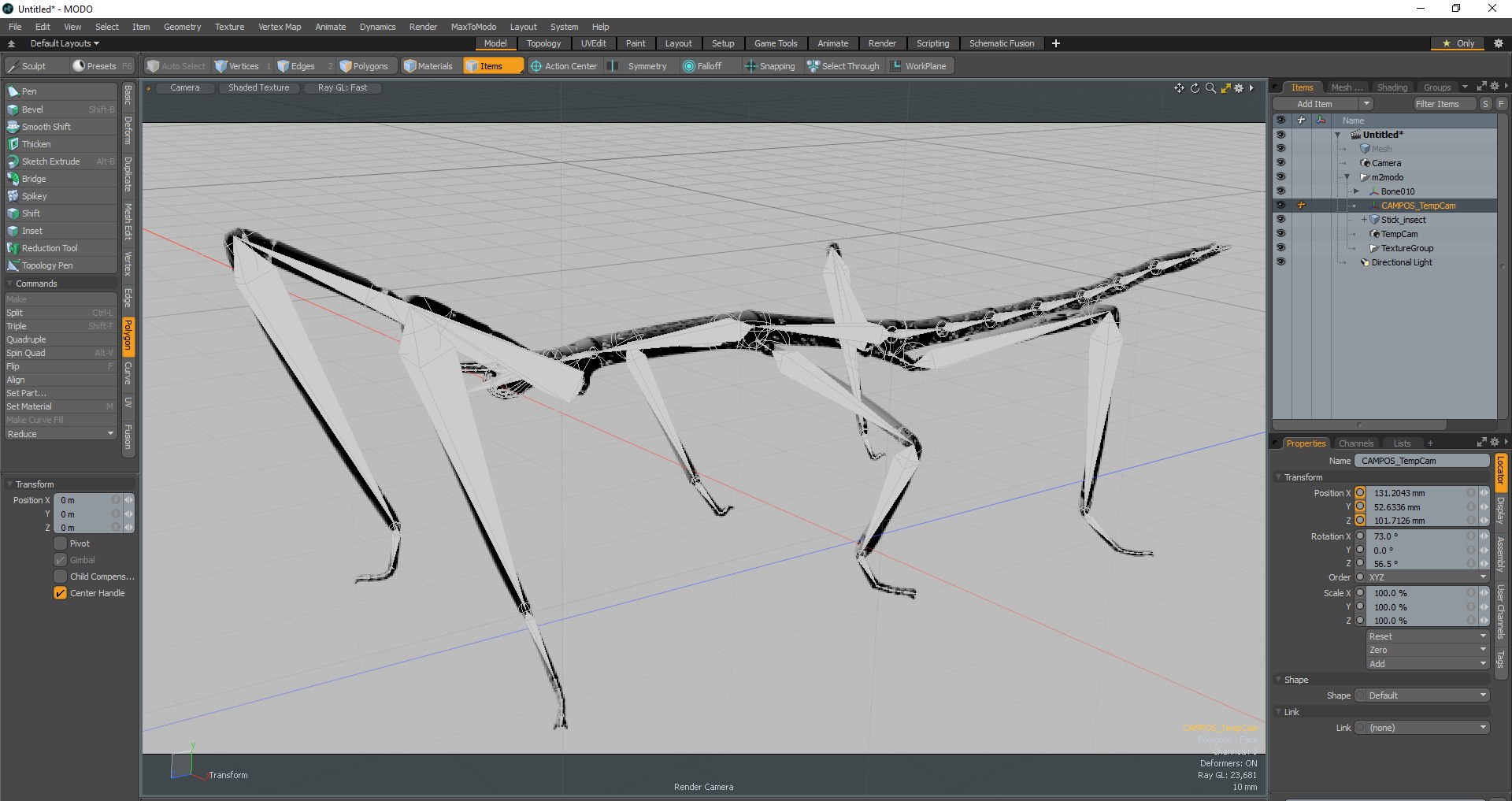Pick the Inset tool
Viewport: 1512px width, 801px height.
[61, 231]
